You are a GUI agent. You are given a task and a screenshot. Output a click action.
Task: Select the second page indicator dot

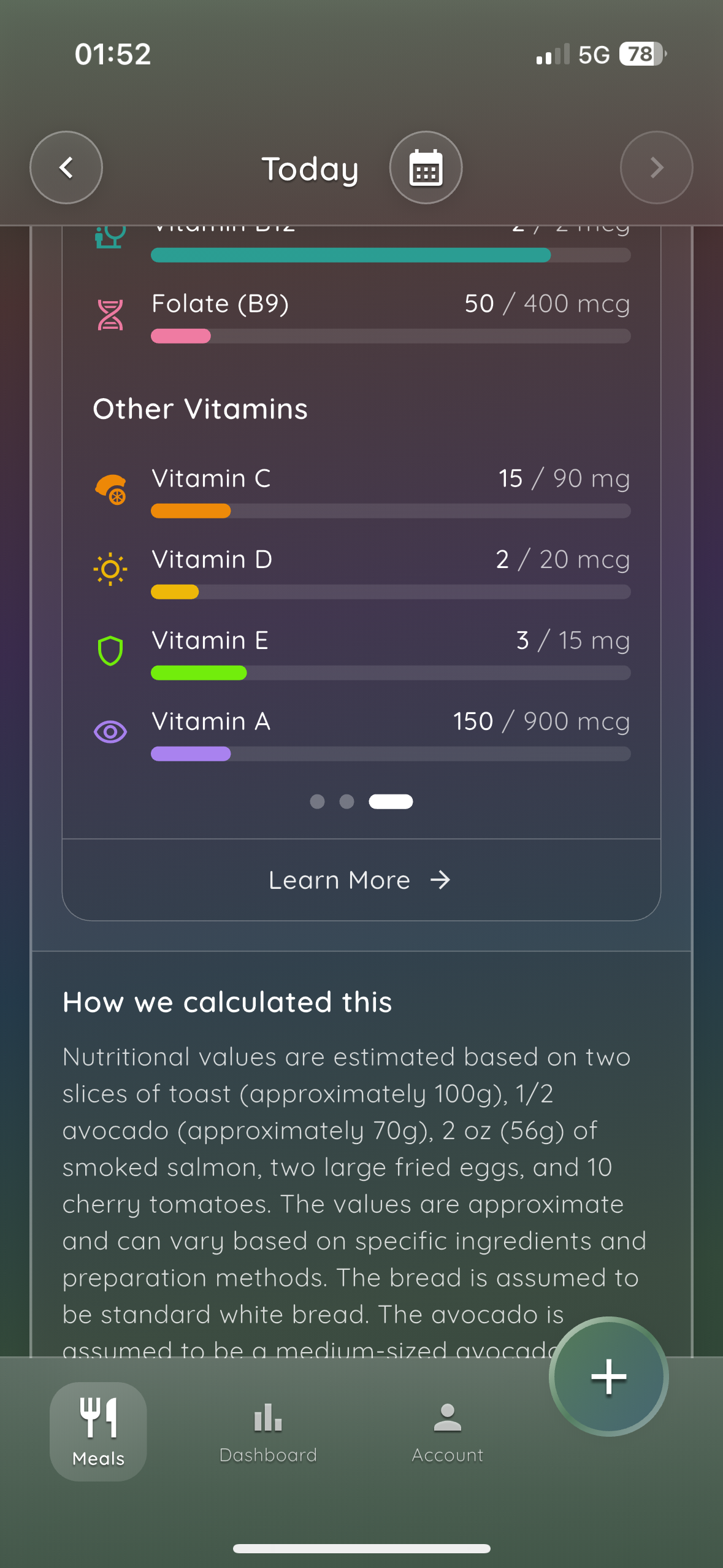pyautogui.click(x=346, y=802)
